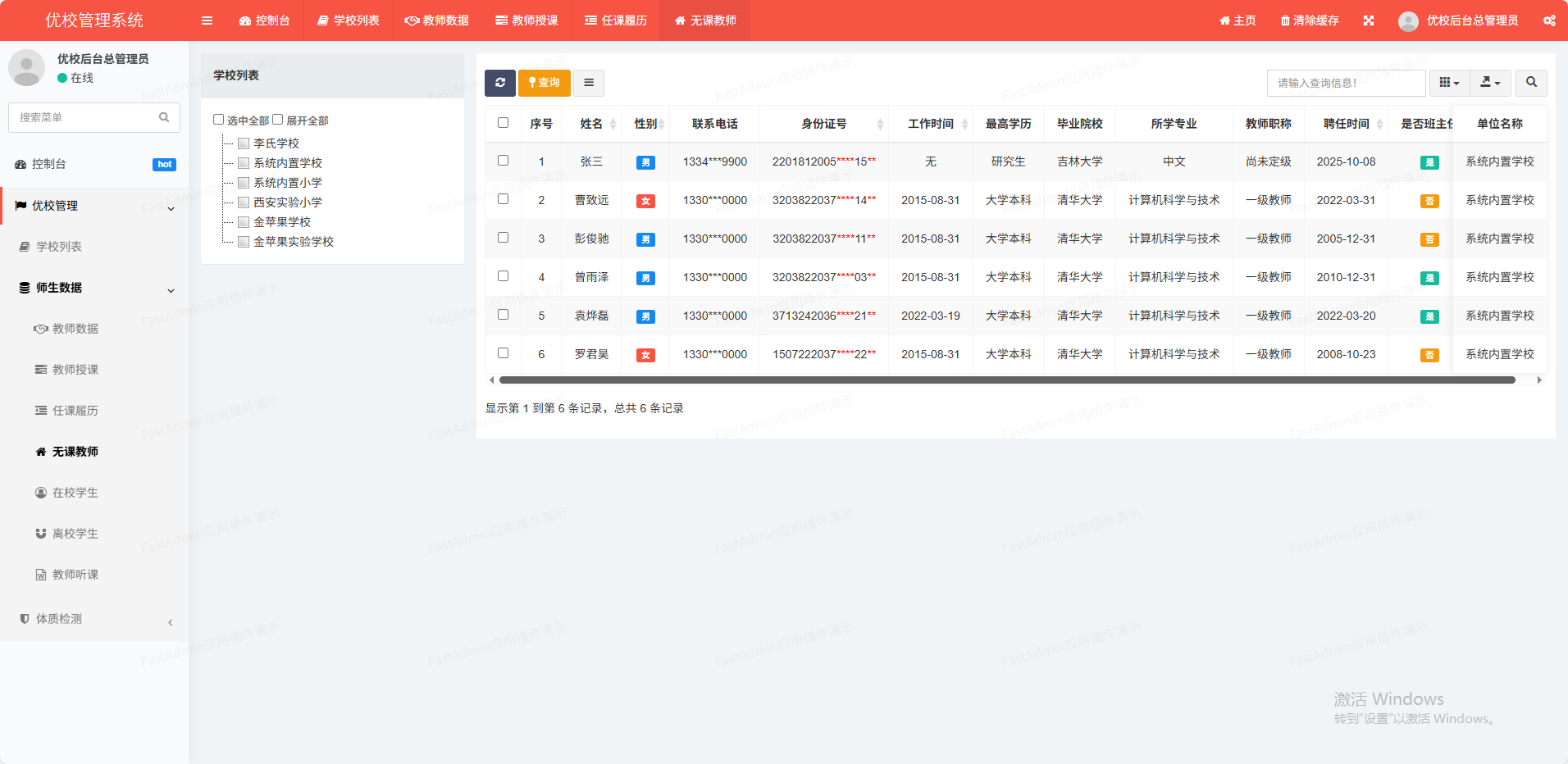Expand the 体质检测 sidebar menu
The image size is (1568, 764).
pyautogui.click(x=94, y=619)
